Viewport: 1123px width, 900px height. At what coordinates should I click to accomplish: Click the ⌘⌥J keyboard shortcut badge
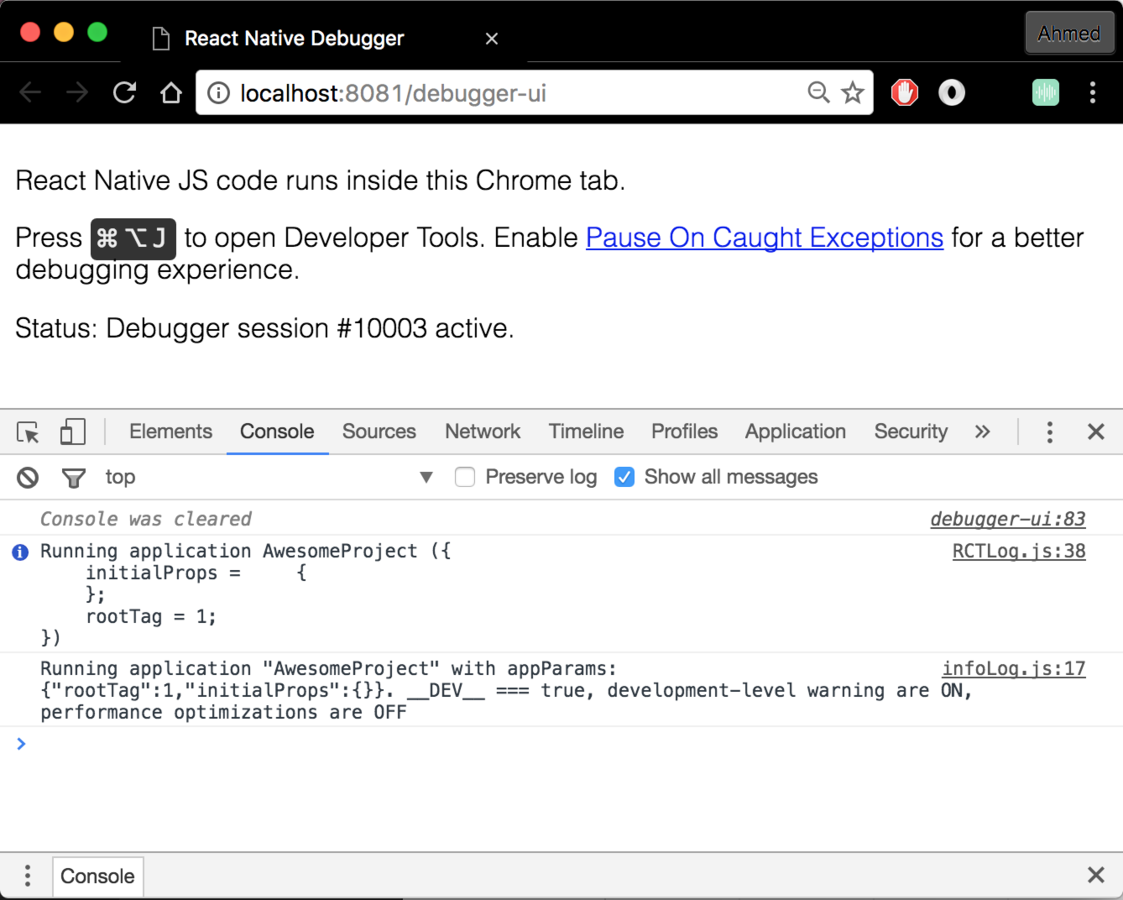133,238
